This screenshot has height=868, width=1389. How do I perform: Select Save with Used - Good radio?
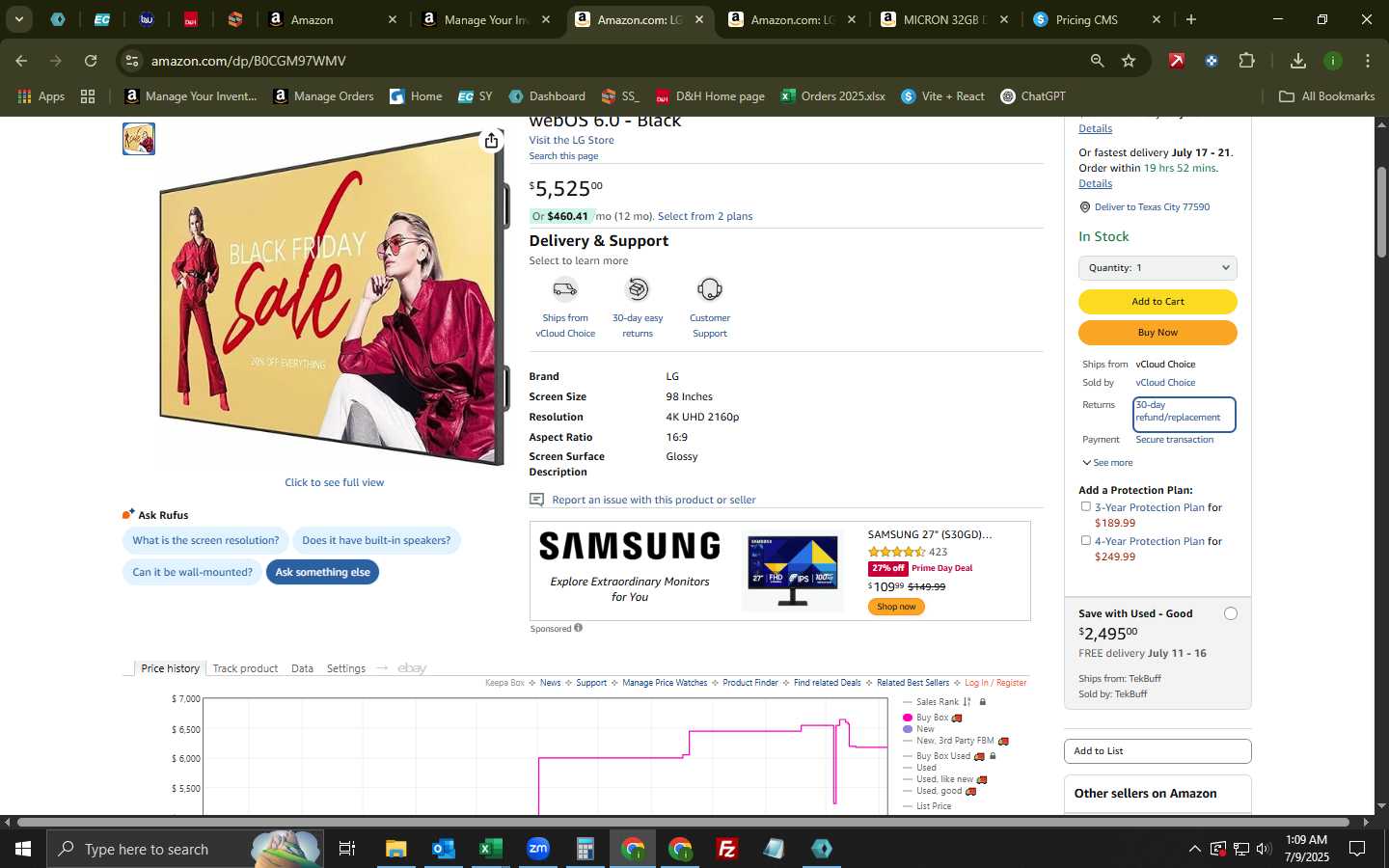coord(1231,613)
